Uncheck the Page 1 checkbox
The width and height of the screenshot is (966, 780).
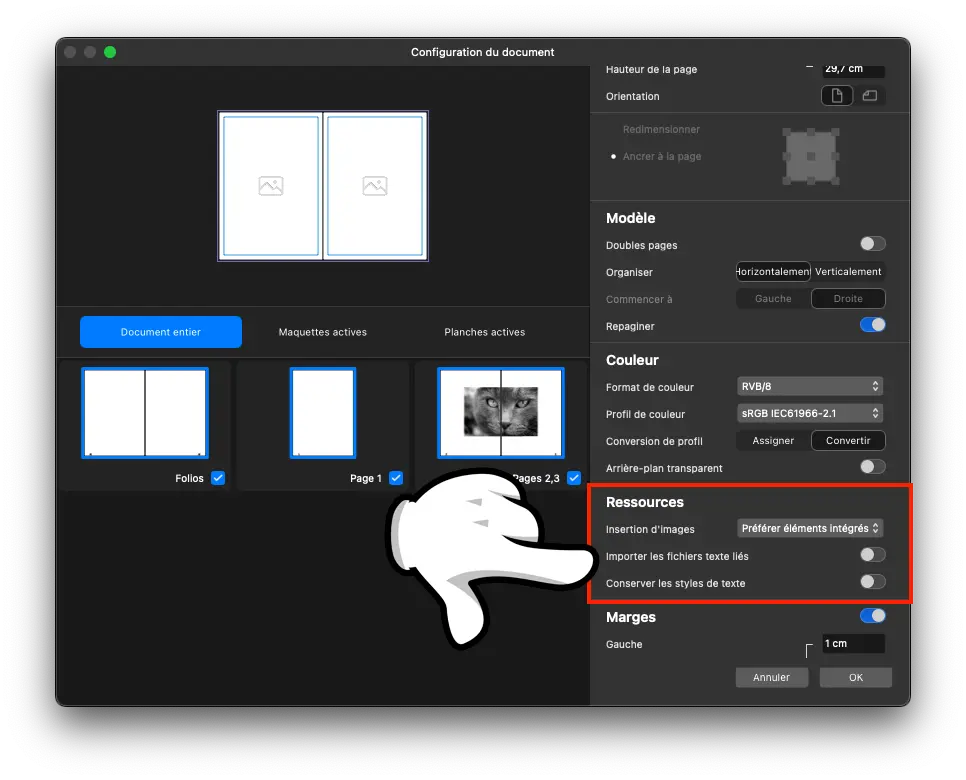(x=396, y=478)
